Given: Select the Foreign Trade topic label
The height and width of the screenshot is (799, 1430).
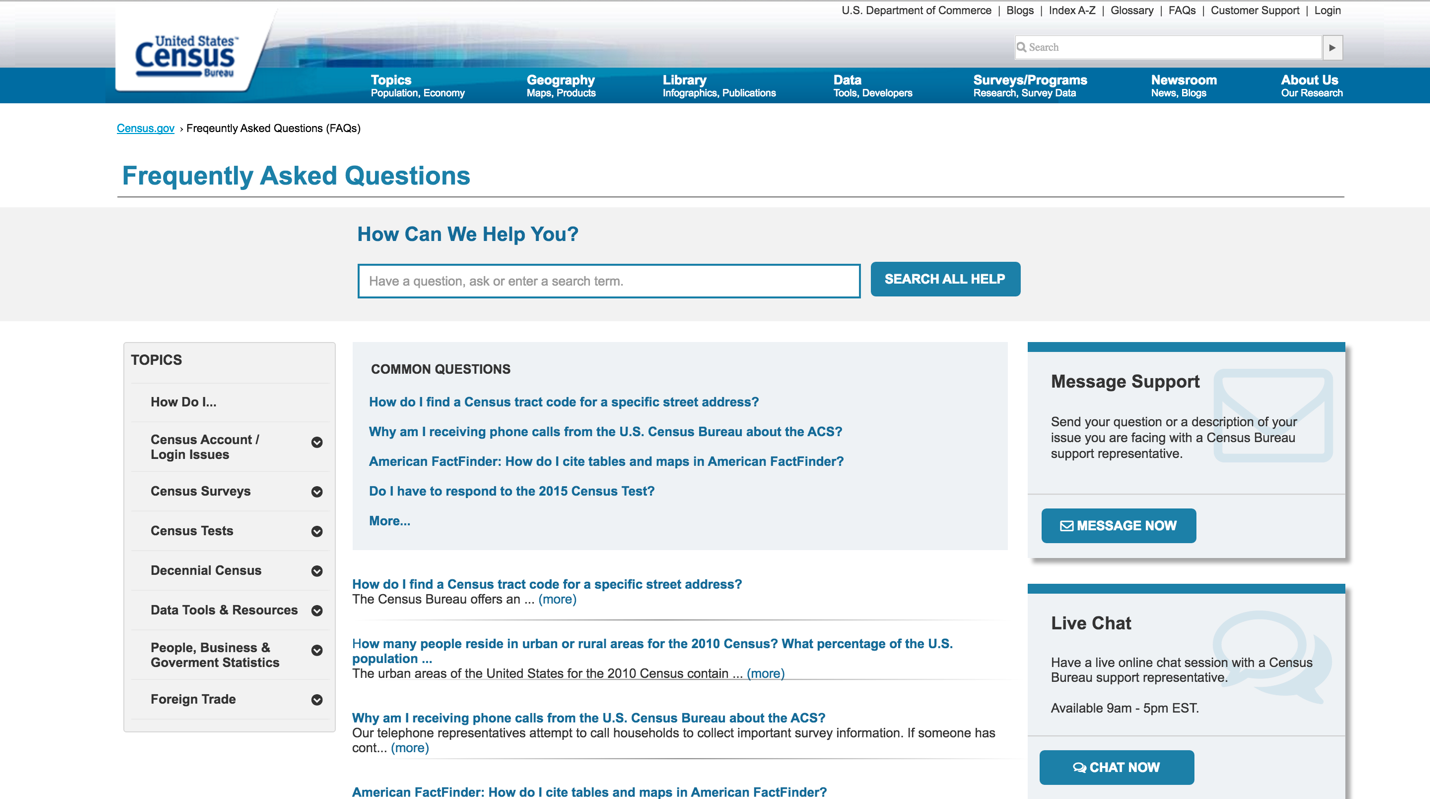Looking at the screenshot, I should 193,700.
